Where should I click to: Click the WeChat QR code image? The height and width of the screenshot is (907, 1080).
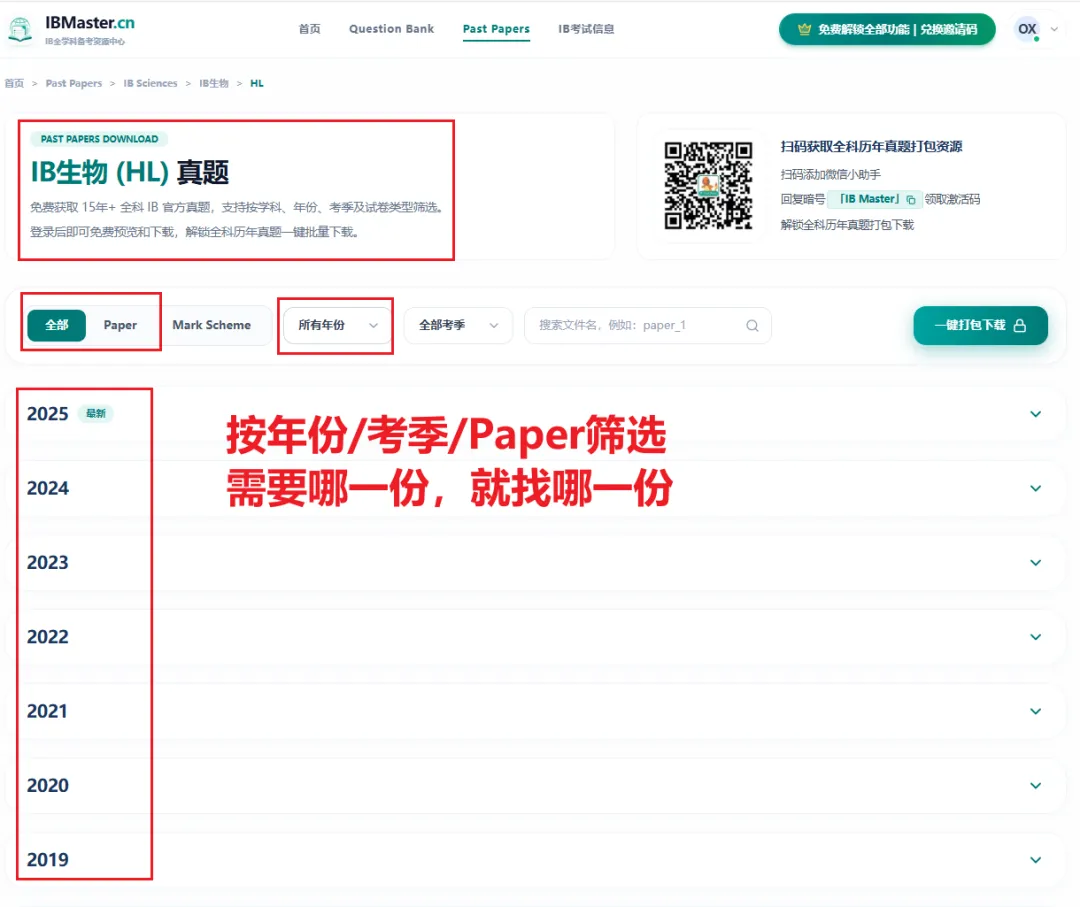[x=707, y=186]
